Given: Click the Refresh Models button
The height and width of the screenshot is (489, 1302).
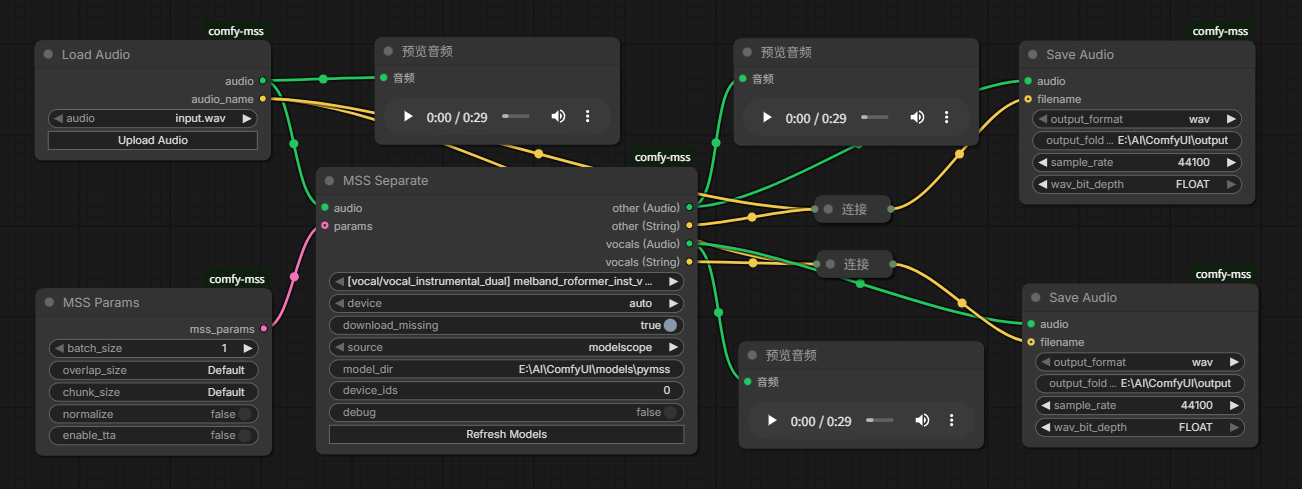Looking at the screenshot, I should tap(507, 434).
